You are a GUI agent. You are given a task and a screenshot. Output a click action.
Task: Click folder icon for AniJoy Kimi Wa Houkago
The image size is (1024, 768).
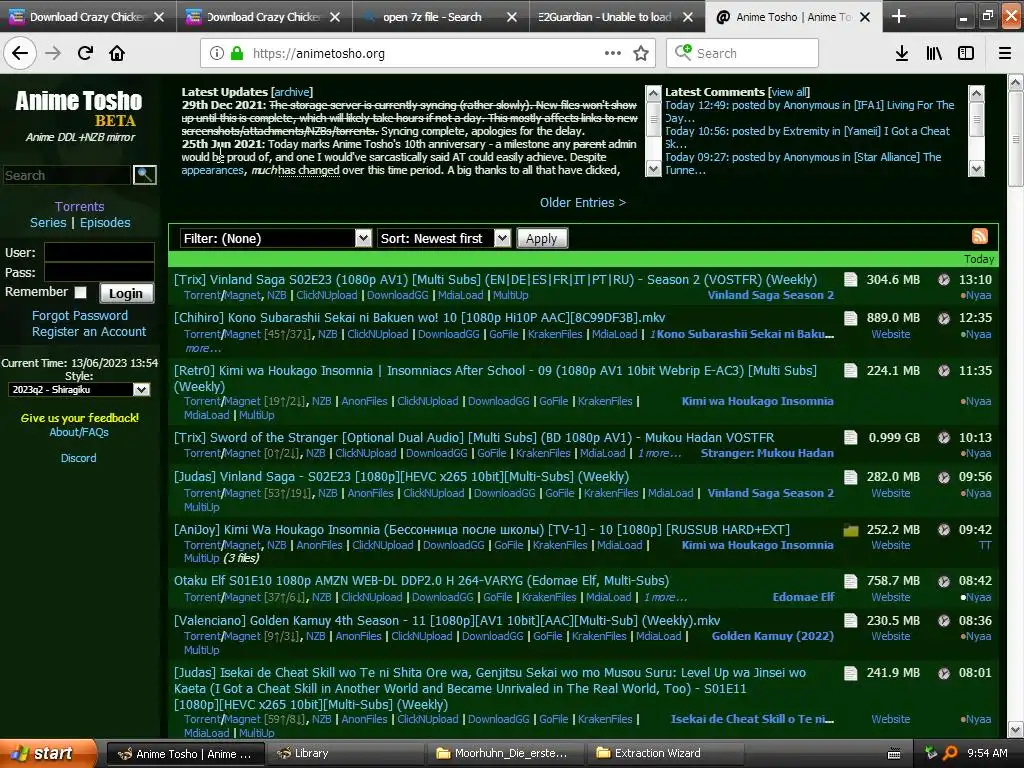850,530
